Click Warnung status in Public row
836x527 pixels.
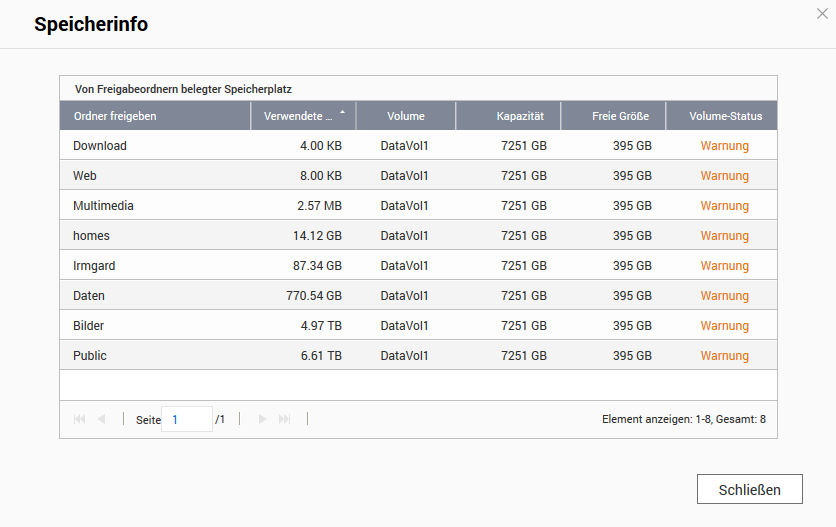[x=725, y=355]
